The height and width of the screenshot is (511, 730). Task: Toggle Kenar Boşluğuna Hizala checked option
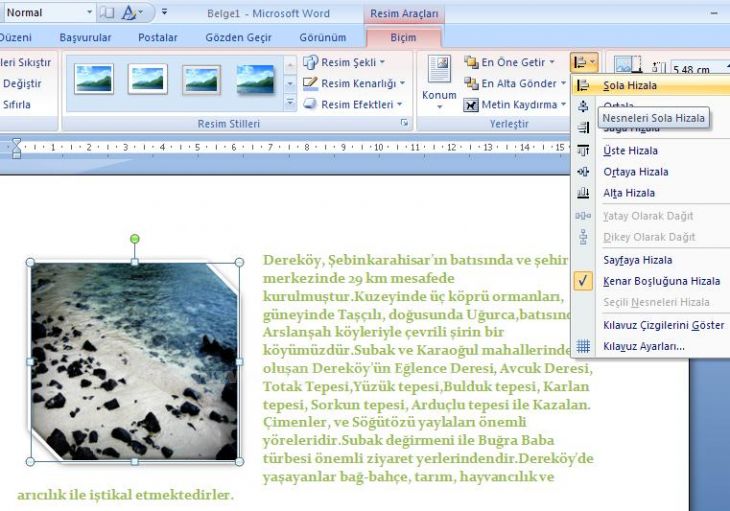(652, 281)
